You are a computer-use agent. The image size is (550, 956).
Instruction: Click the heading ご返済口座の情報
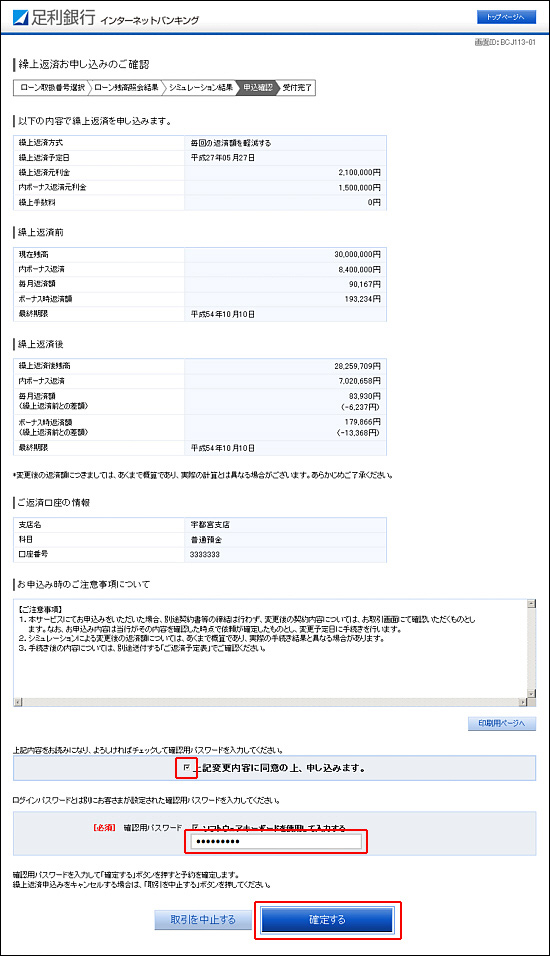(x=54, y=502)
